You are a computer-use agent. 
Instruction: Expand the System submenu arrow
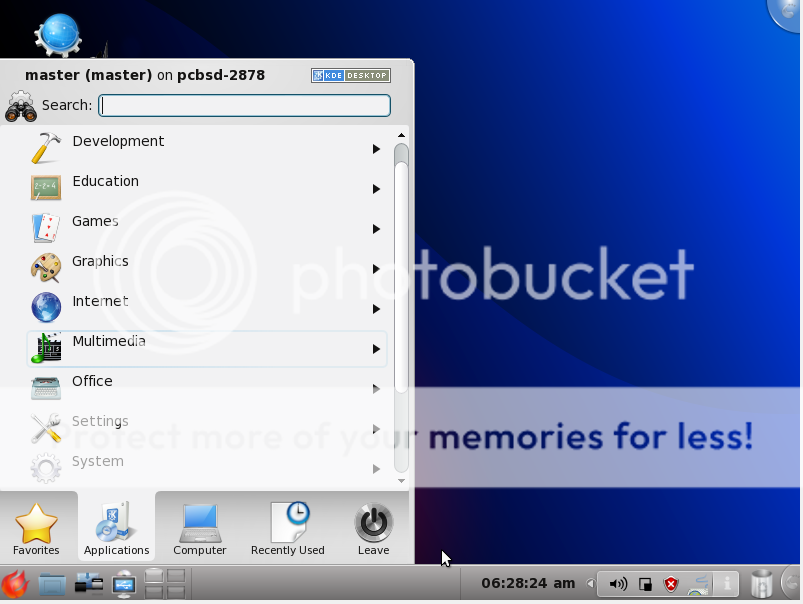coord(376,469)
